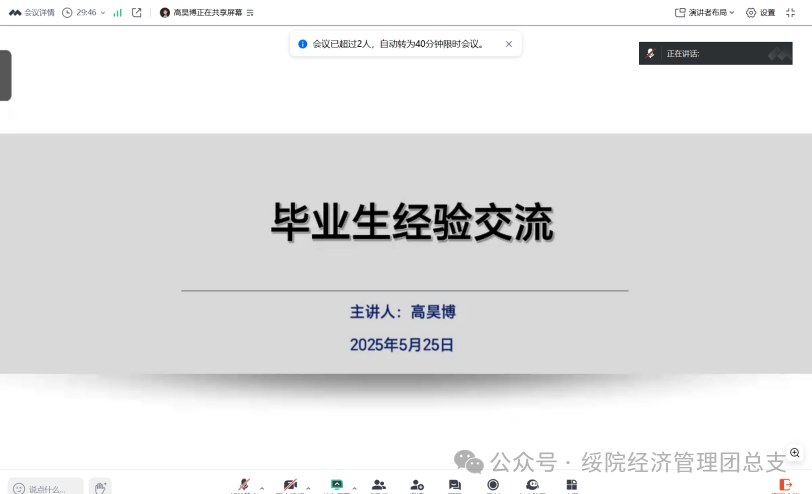The width and height of the screenshot is (812, 494).
Task: Toggle the recording button
Action: tap(493, 485)
